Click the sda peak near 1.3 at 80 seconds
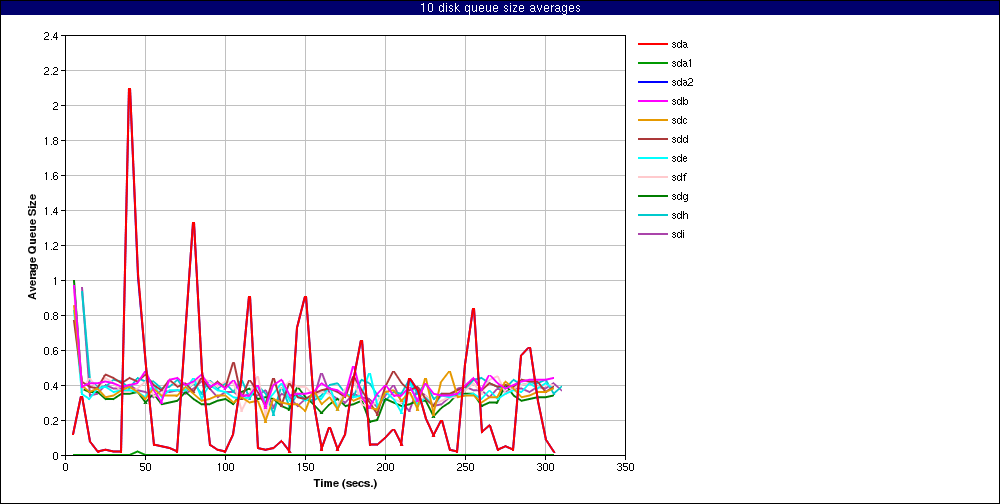Screen dimensions: 1000x504 193,224
